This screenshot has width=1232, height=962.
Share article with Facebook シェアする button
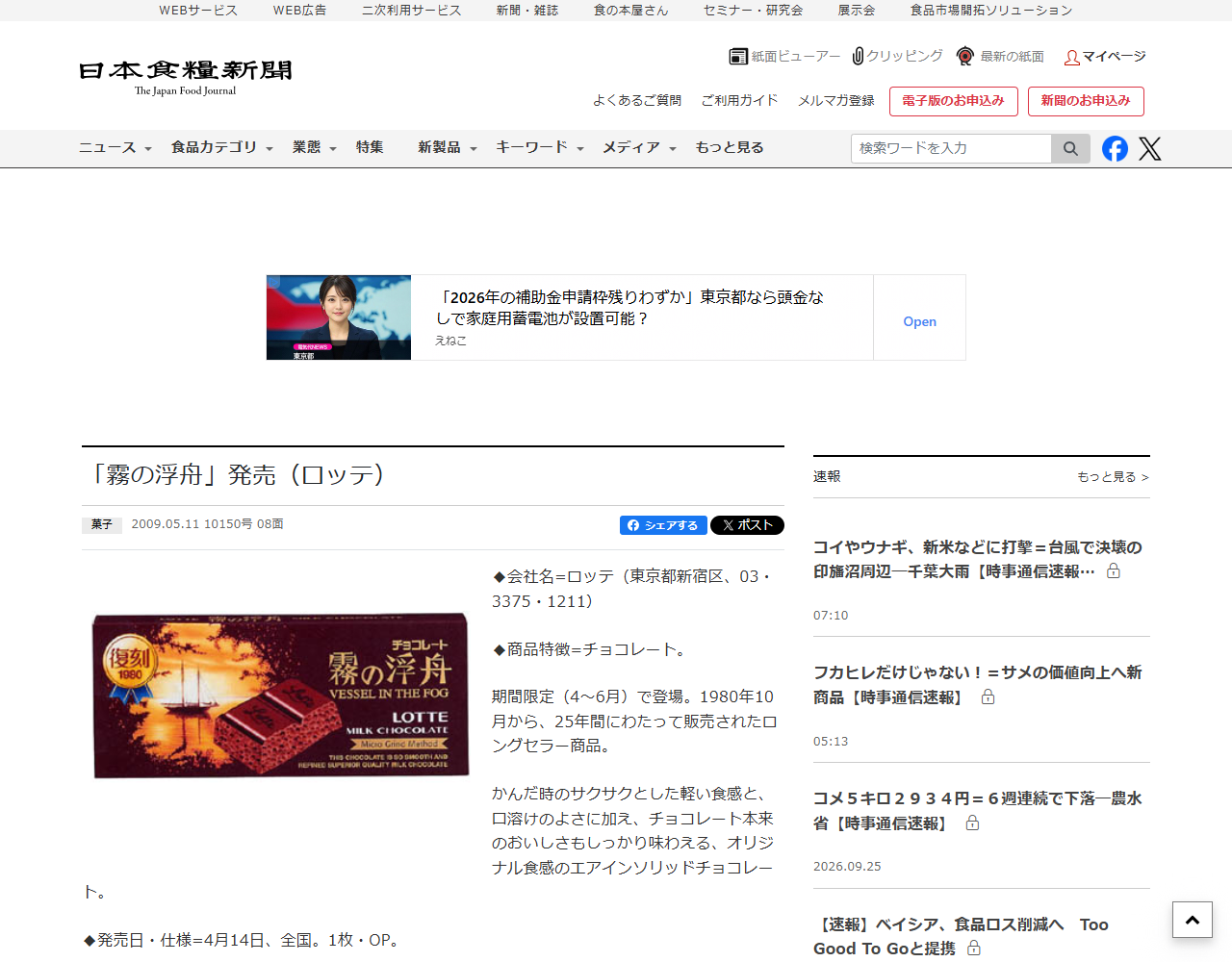(x=663, y=525)
